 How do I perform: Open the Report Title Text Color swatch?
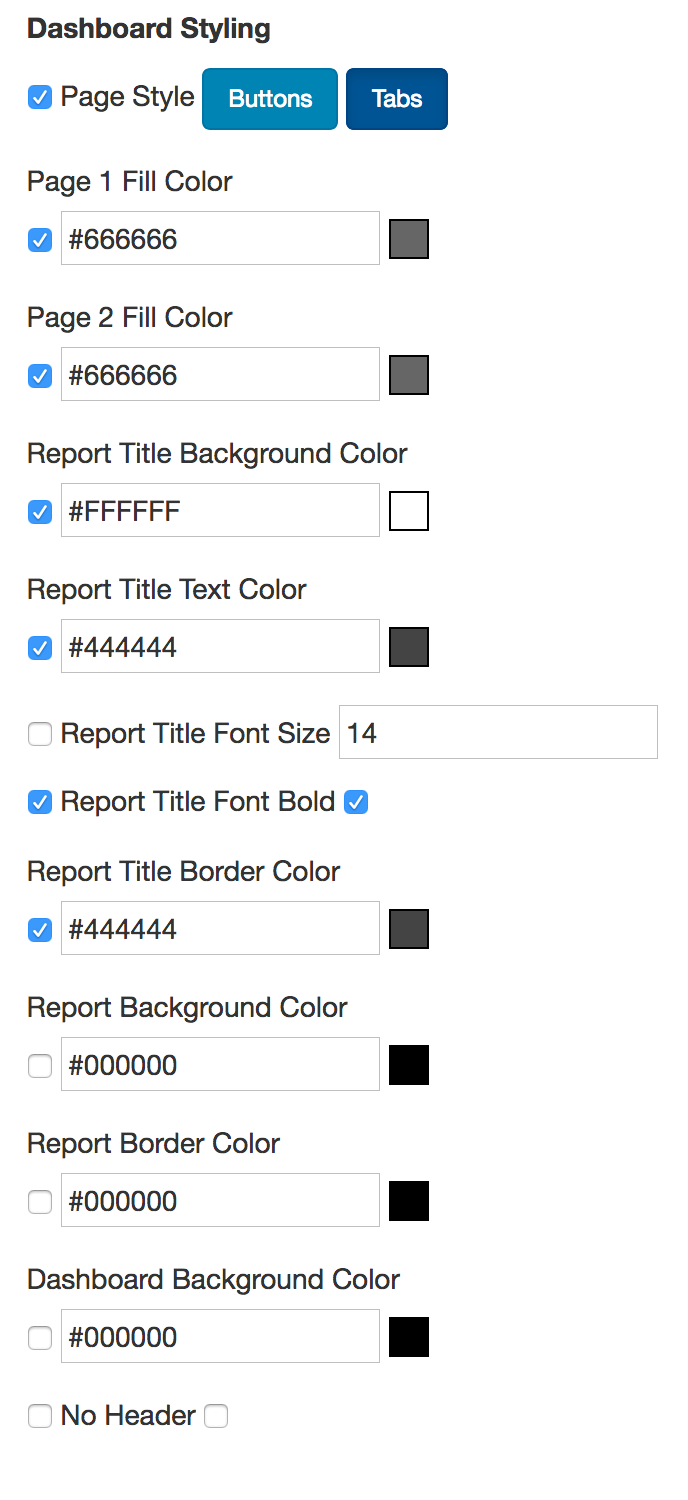point(408,646)
